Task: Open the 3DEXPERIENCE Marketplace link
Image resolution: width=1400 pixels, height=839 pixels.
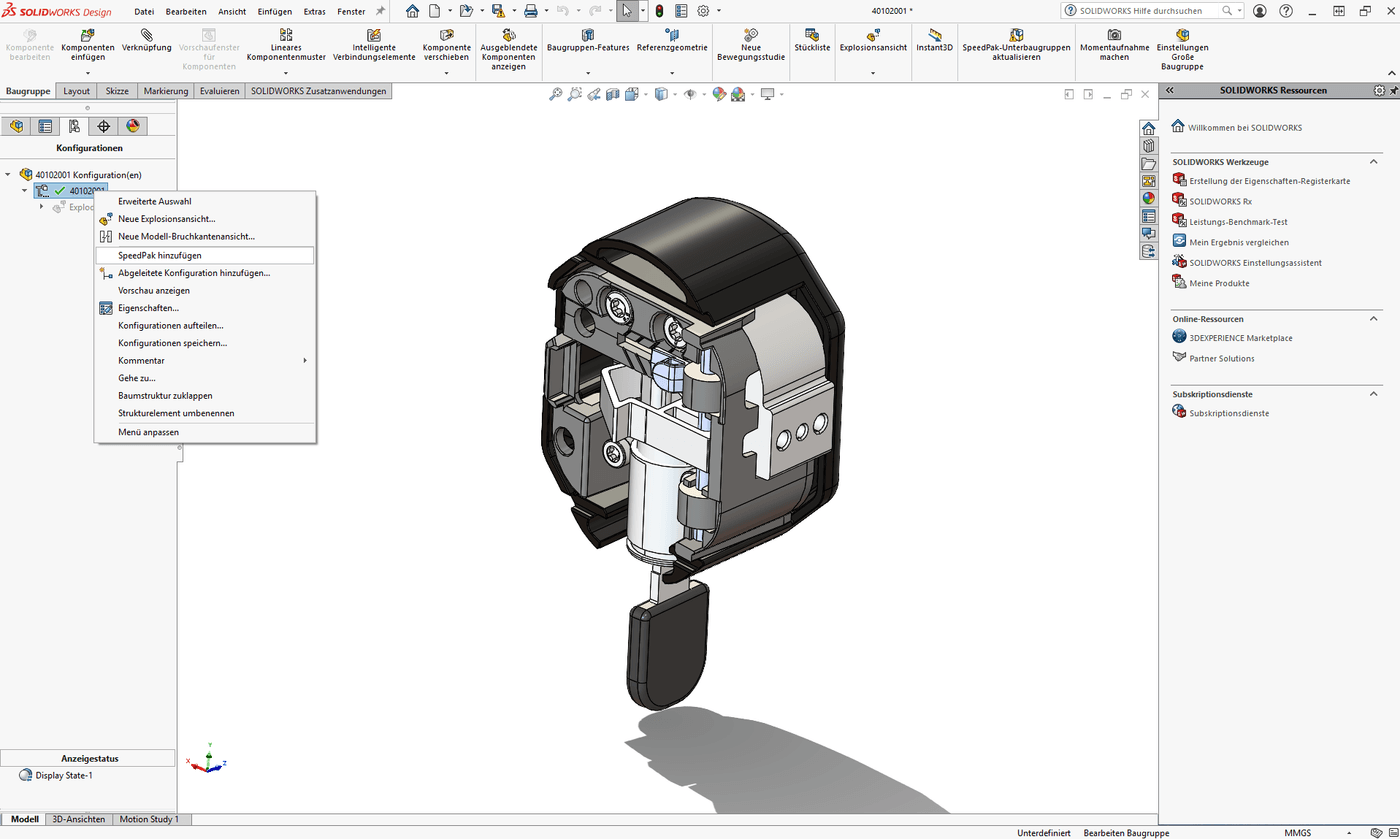Action: point(1240,338)
